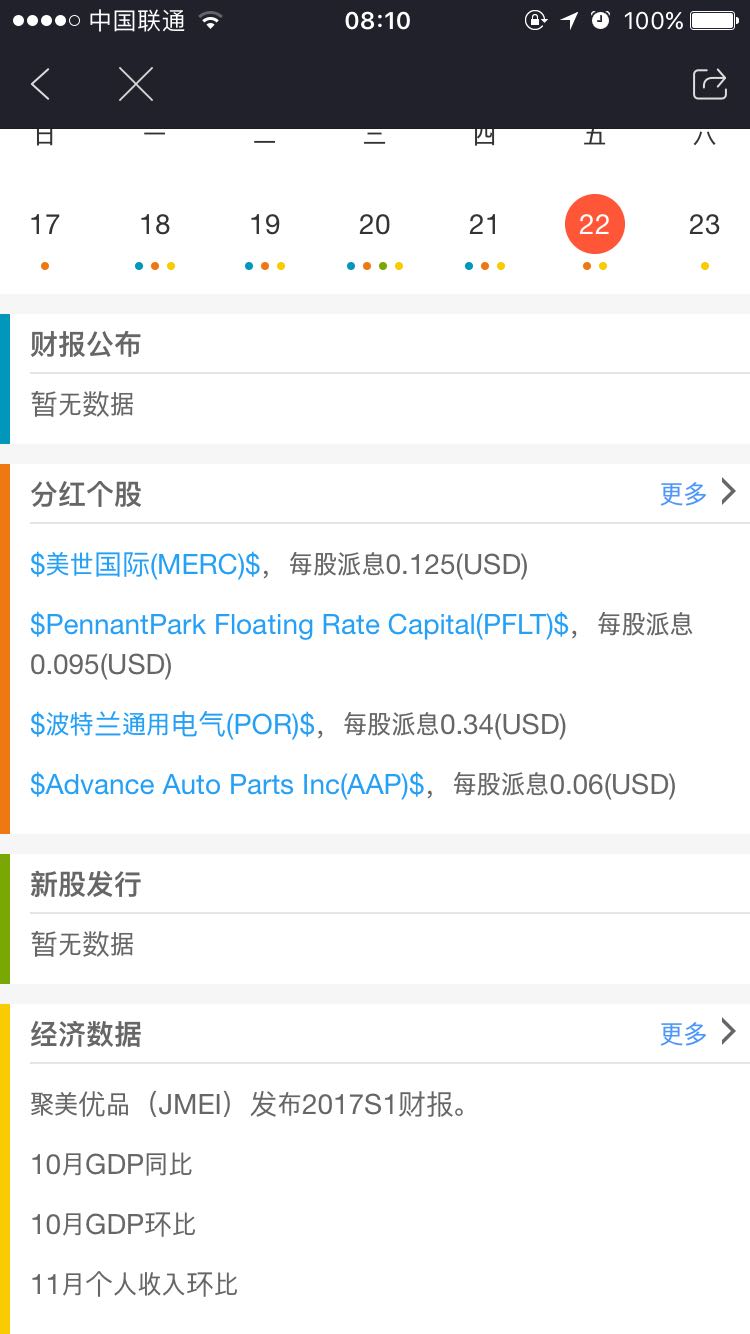
Task: Select Saturday the 23rd
Action: (x=704, y=226)
